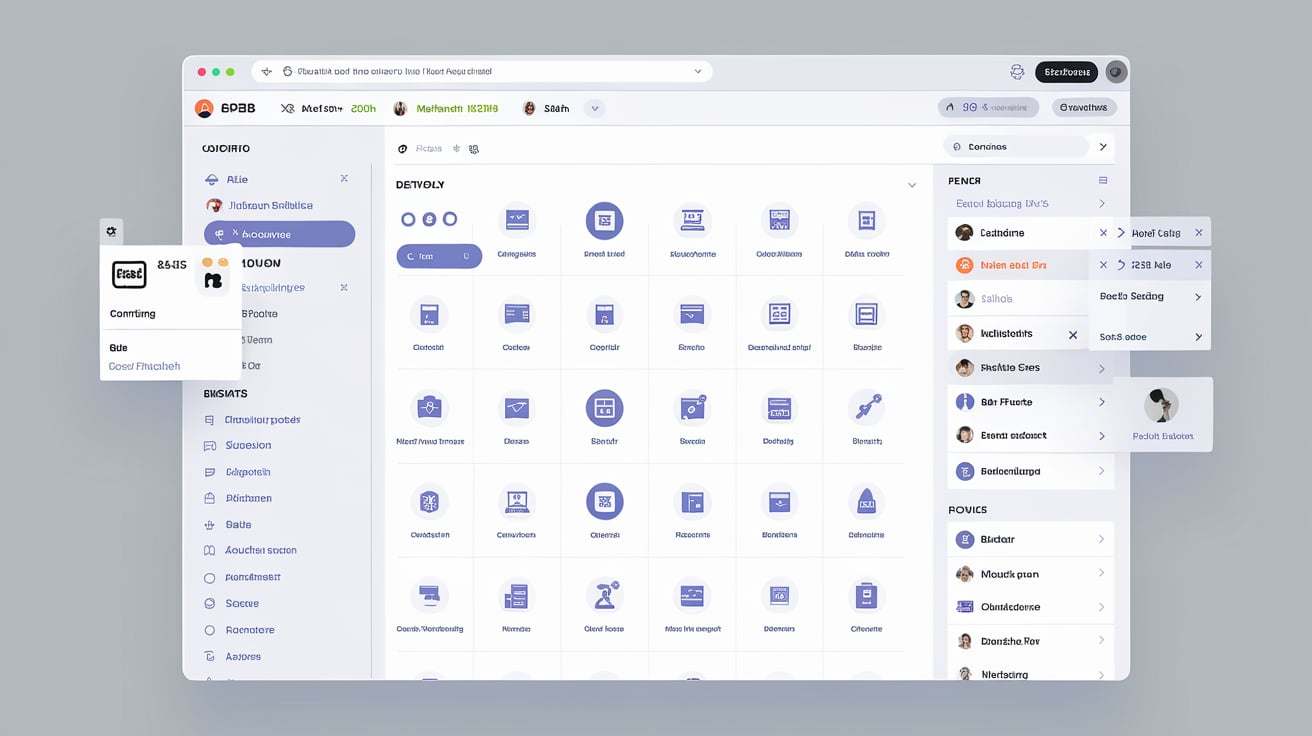This screenshot has width=1312, height=736.
Task: Open the desktop monitor icon in the fifth grid row
Action: [429, 596]
